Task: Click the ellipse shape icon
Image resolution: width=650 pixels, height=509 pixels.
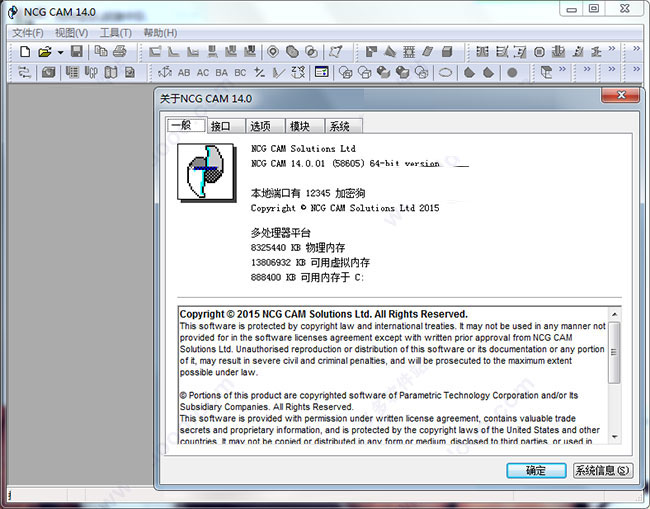Action: click(x=446, y=73)
